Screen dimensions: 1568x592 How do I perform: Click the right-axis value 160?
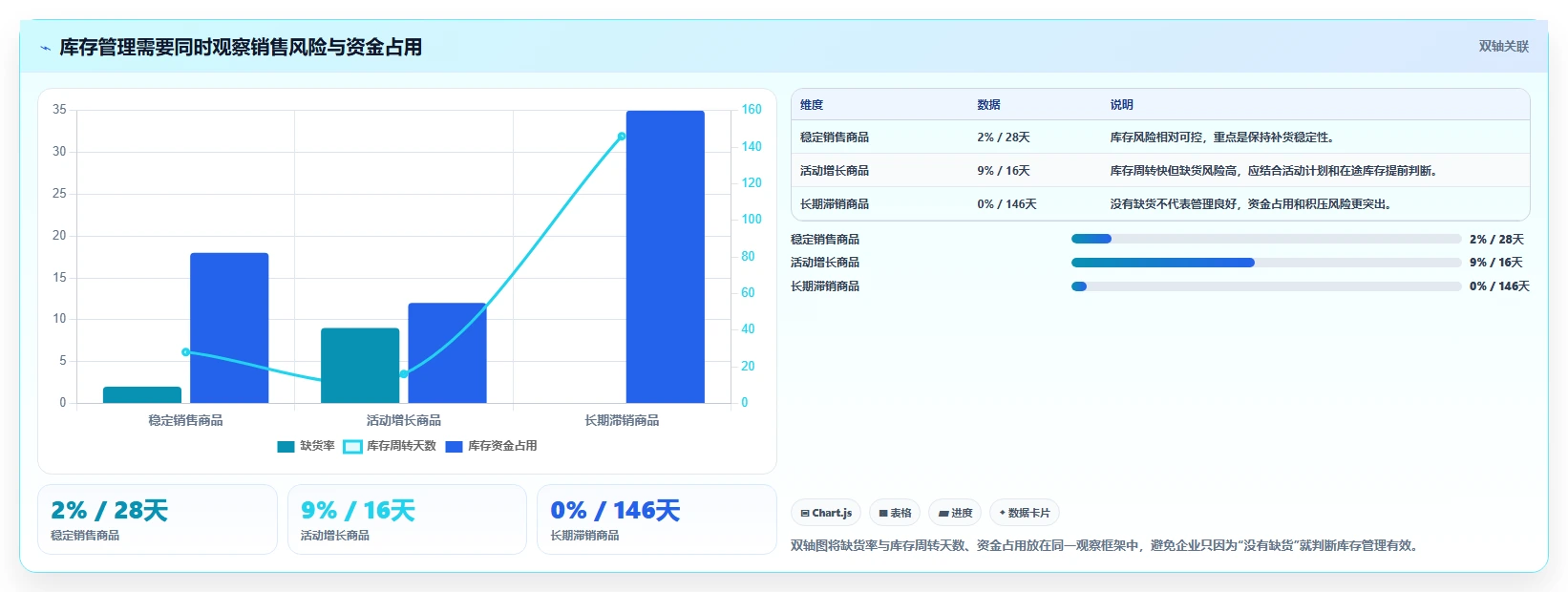click(752, 110)
